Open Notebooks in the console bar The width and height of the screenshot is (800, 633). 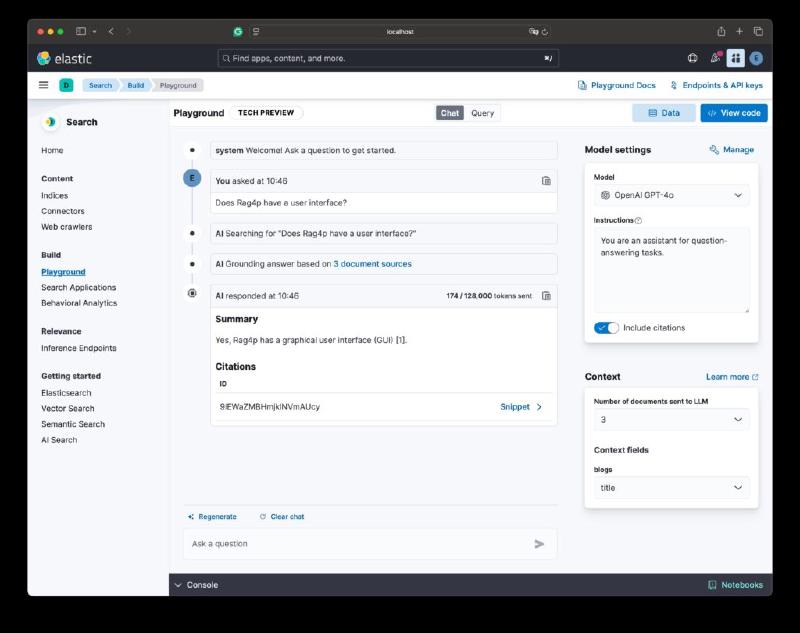[x=736, y=585]
